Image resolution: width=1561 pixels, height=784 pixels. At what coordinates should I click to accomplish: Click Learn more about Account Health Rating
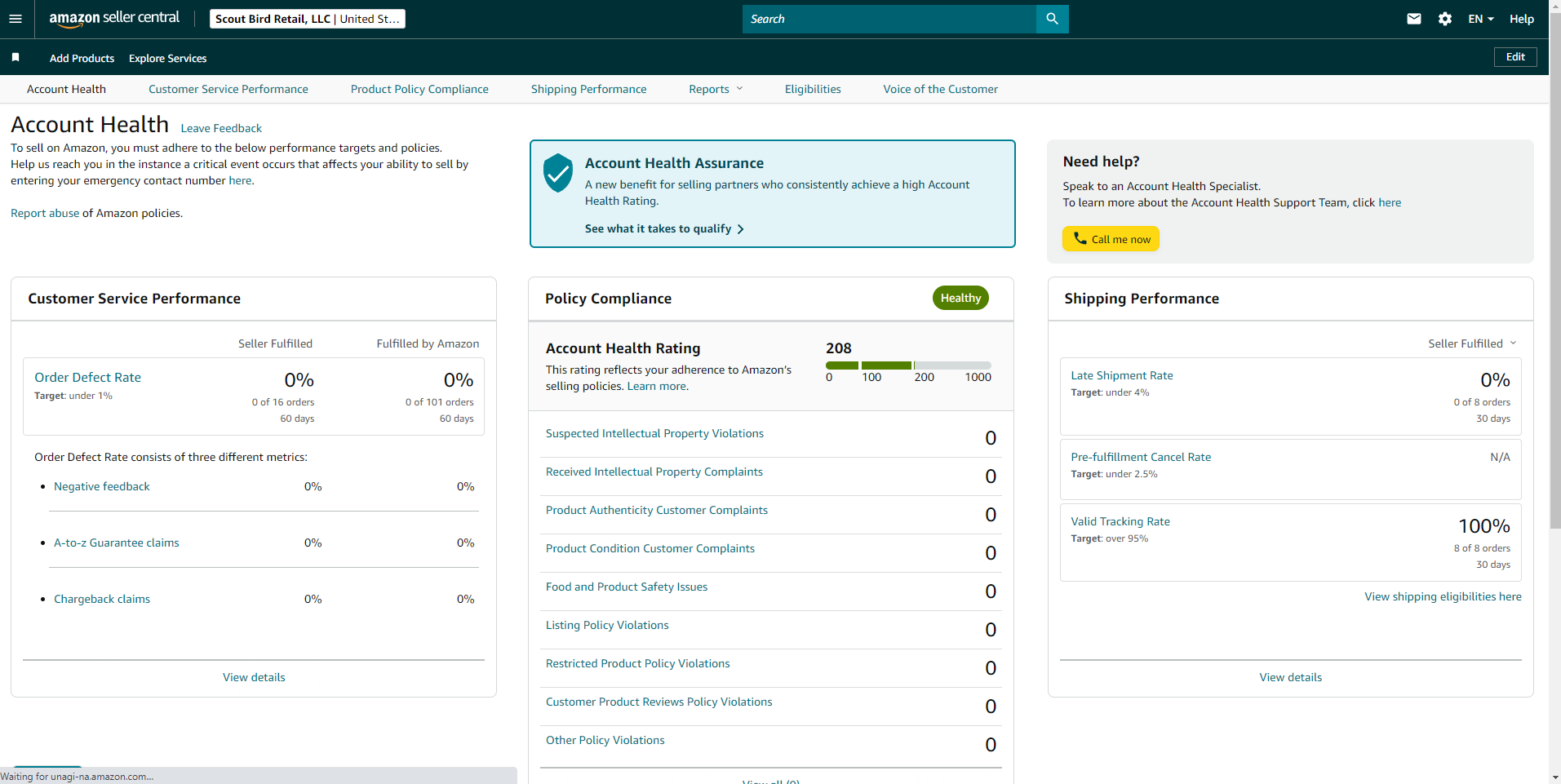[656, 386]
